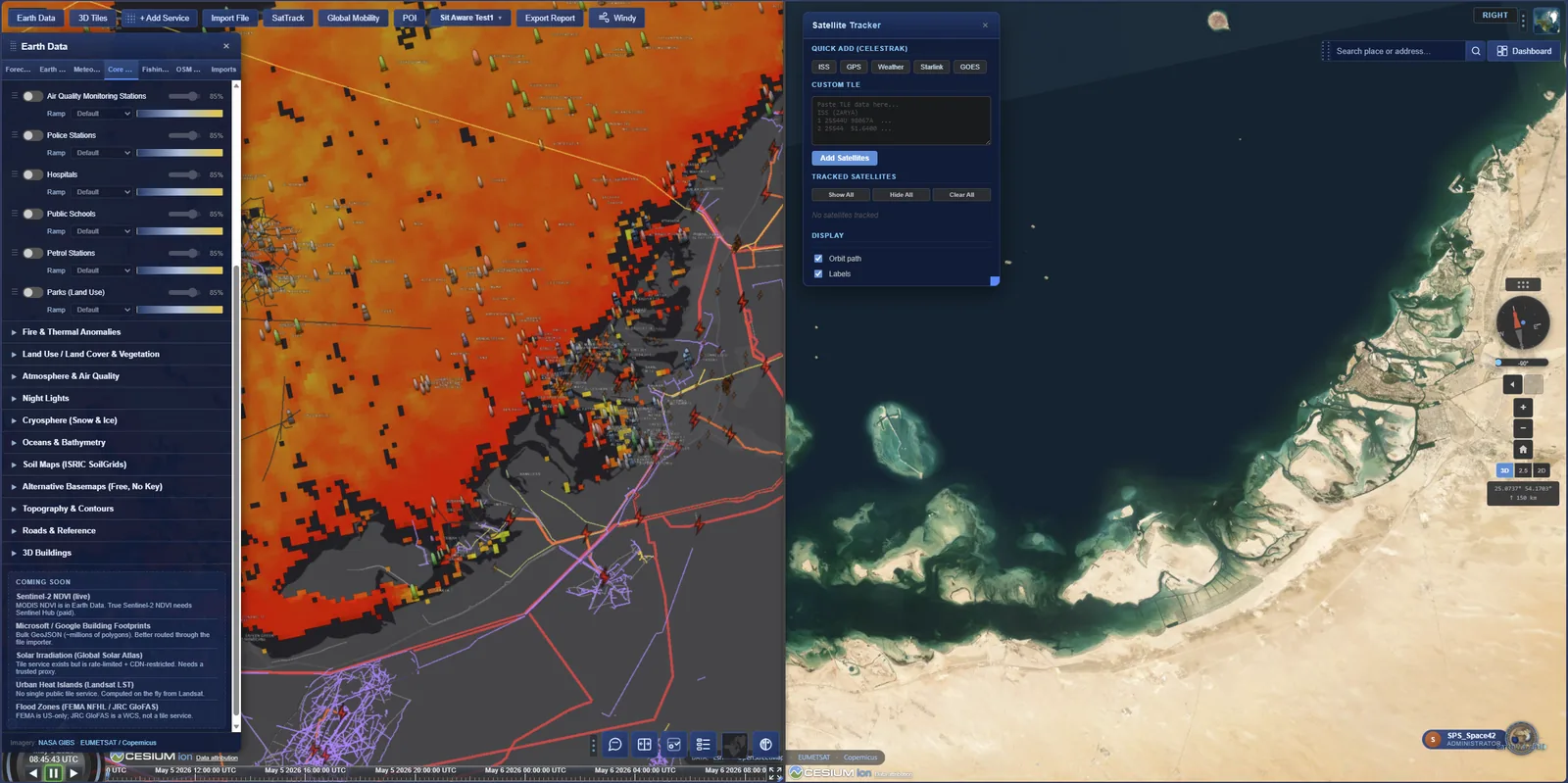Play the timeline in reverse
This screenshot has height=783, width=1568.
point(33,773)
